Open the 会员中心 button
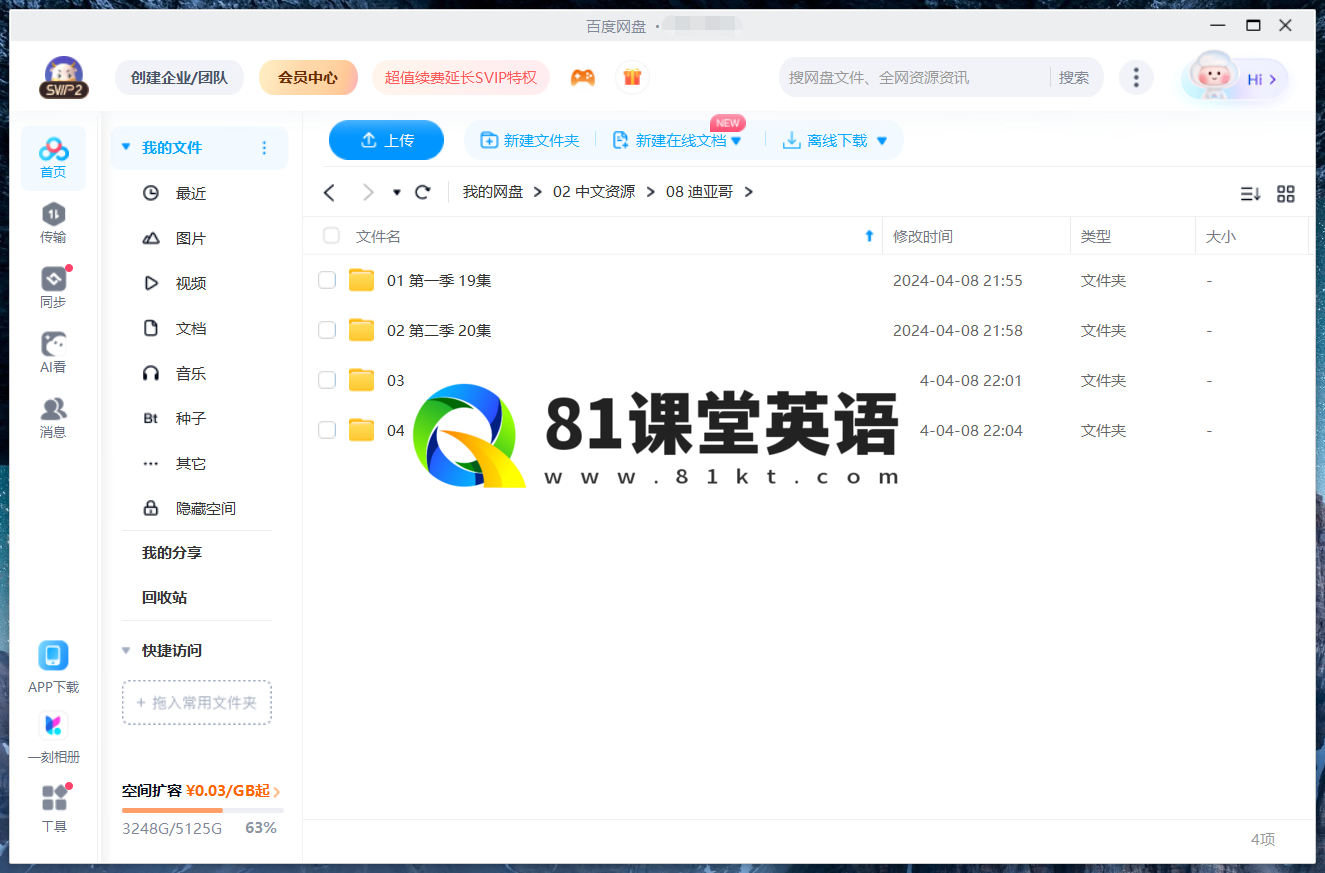This screenshot has height=873, width=1325. coord(308,77)
